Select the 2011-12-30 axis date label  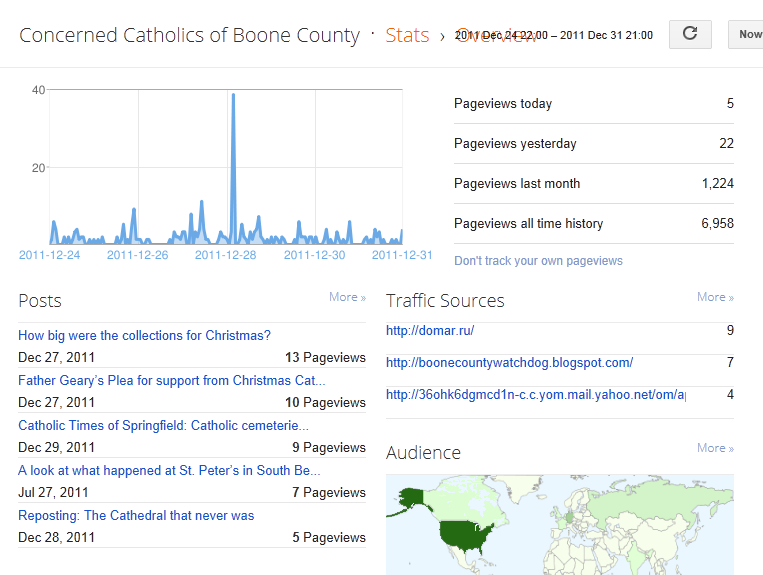314,255
